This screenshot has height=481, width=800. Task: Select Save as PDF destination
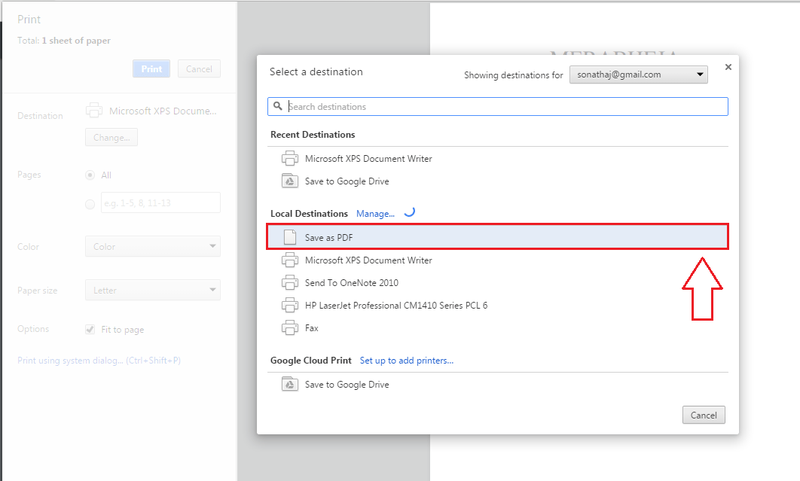pyautogui.click(x=497, y=237)
